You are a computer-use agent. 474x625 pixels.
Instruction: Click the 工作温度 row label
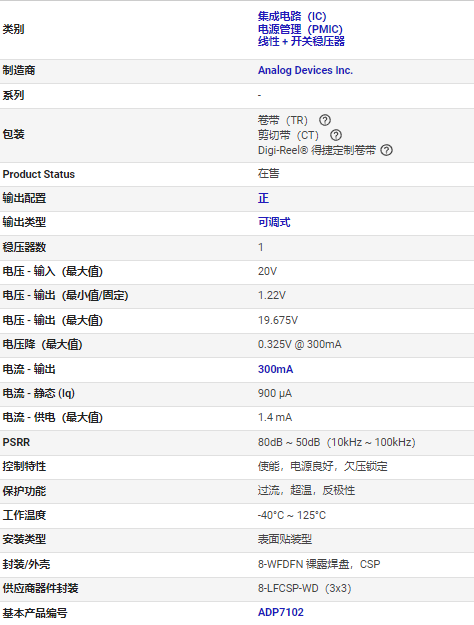coord(24,515)
